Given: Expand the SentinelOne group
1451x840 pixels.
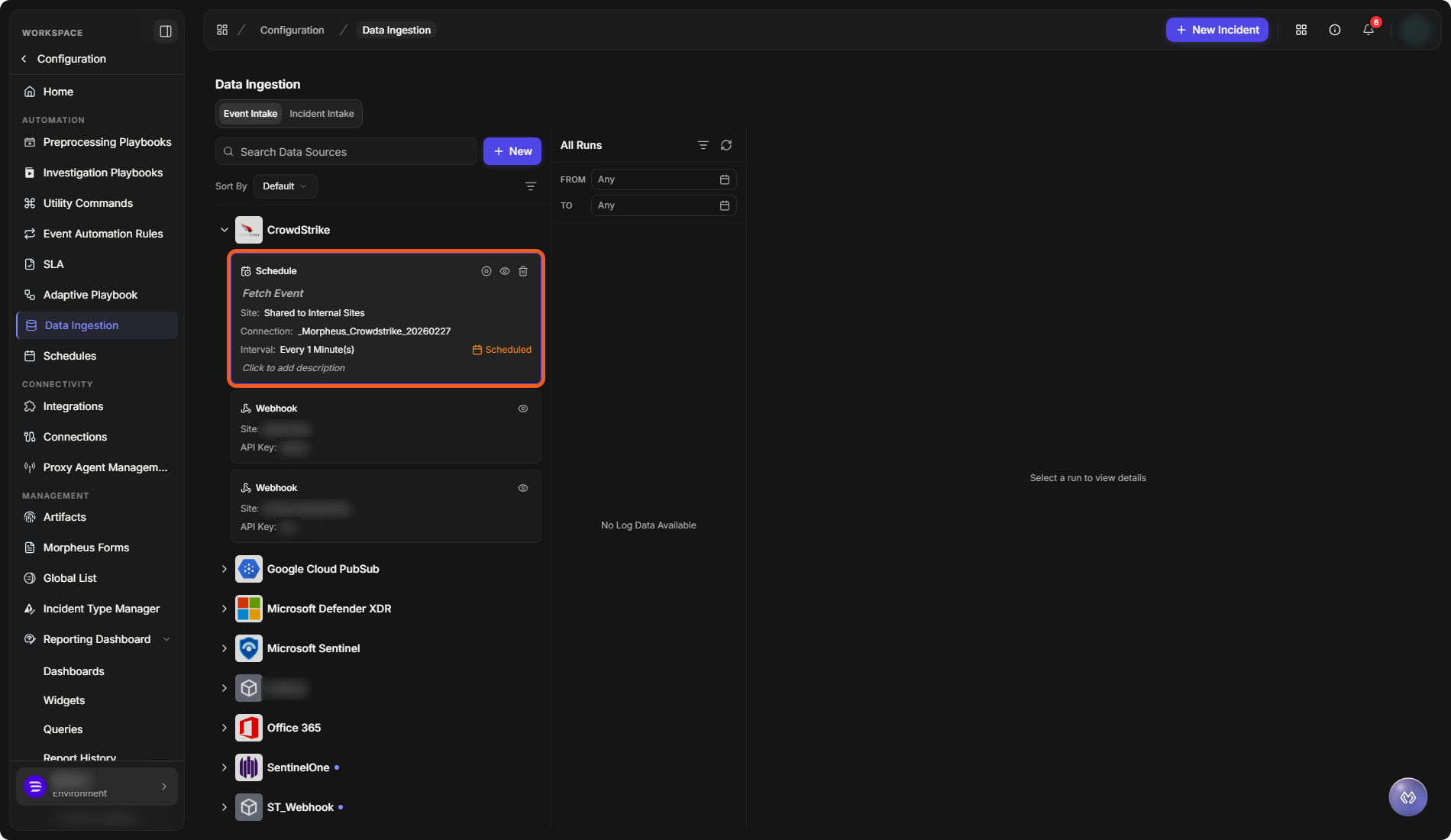Looking at the screenshot, I should coord(225,767).
